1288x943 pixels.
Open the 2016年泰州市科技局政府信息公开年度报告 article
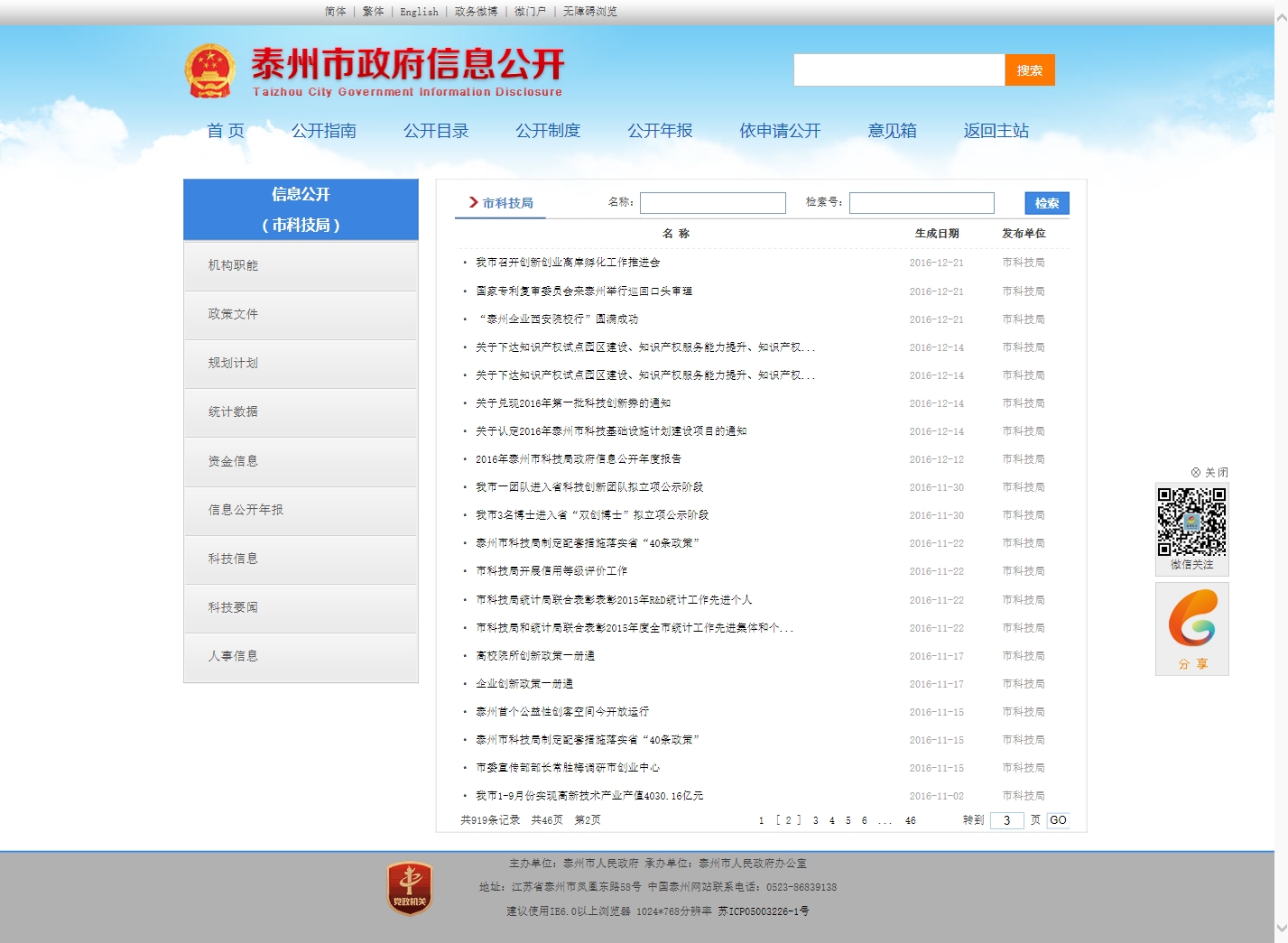(x=578, y=459)
